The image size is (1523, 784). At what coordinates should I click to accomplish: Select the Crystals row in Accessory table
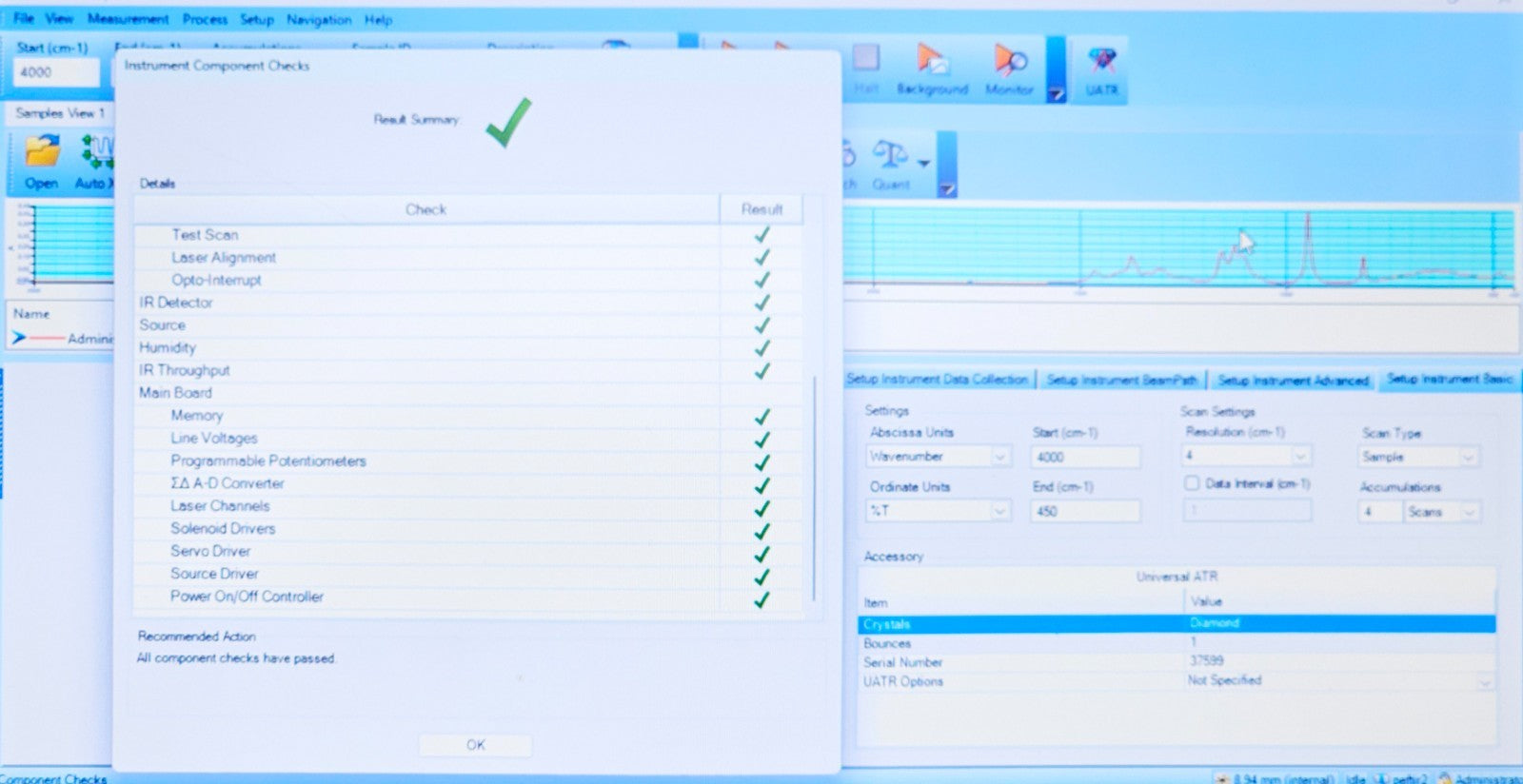[x=1177, y=624]
